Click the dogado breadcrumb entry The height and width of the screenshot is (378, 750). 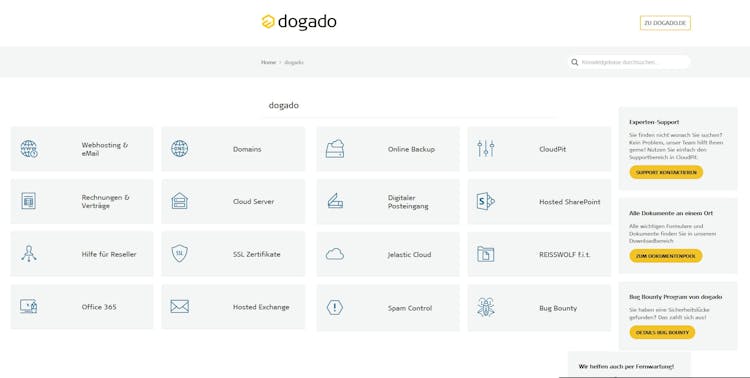(x=294, y=62)
